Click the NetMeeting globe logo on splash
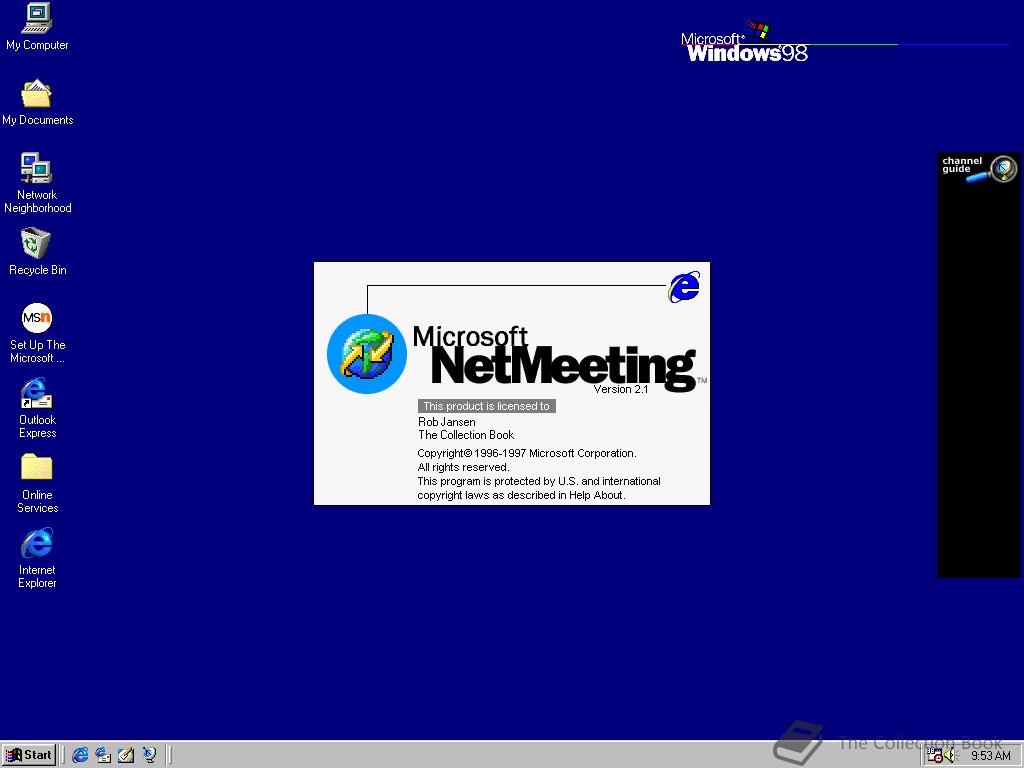This screenshot has height=768, width=1024. 367,354
